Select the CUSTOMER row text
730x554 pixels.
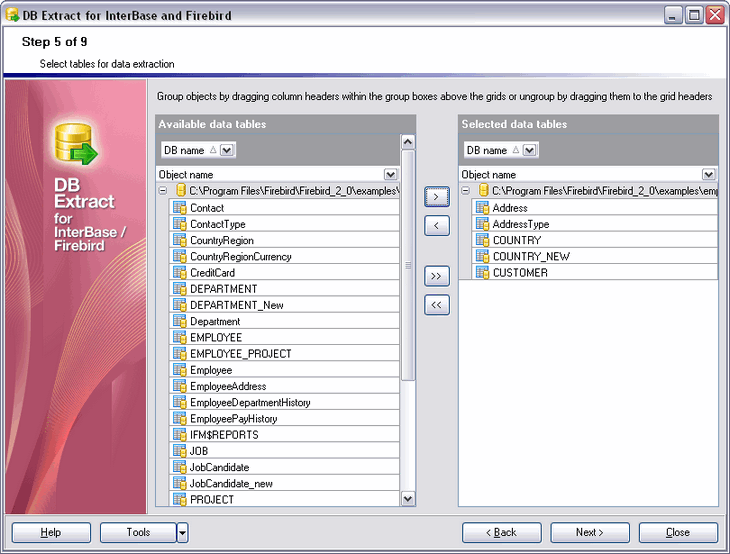click(x=520, y=273)
